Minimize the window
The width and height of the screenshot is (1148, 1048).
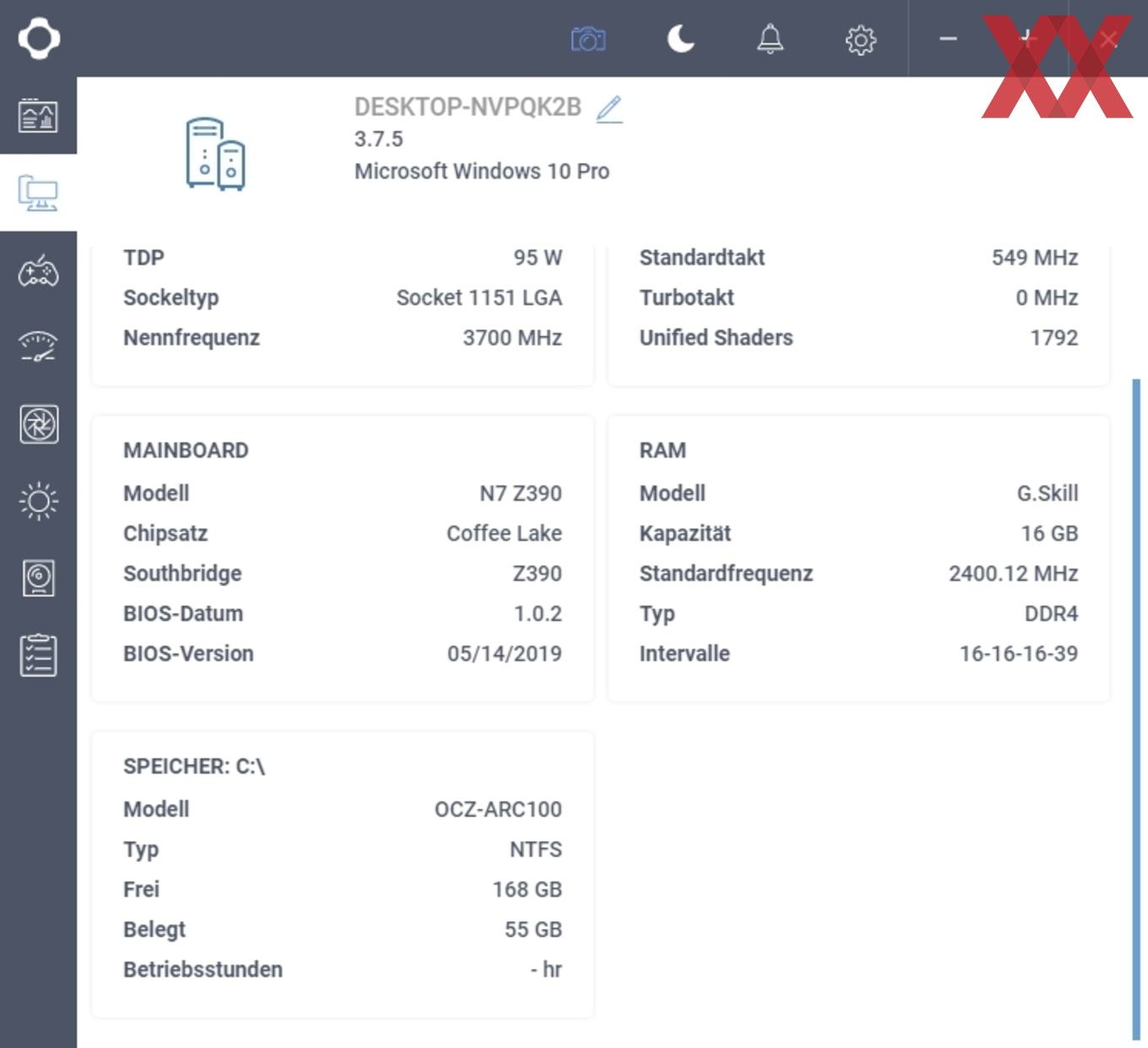point(948,39)
